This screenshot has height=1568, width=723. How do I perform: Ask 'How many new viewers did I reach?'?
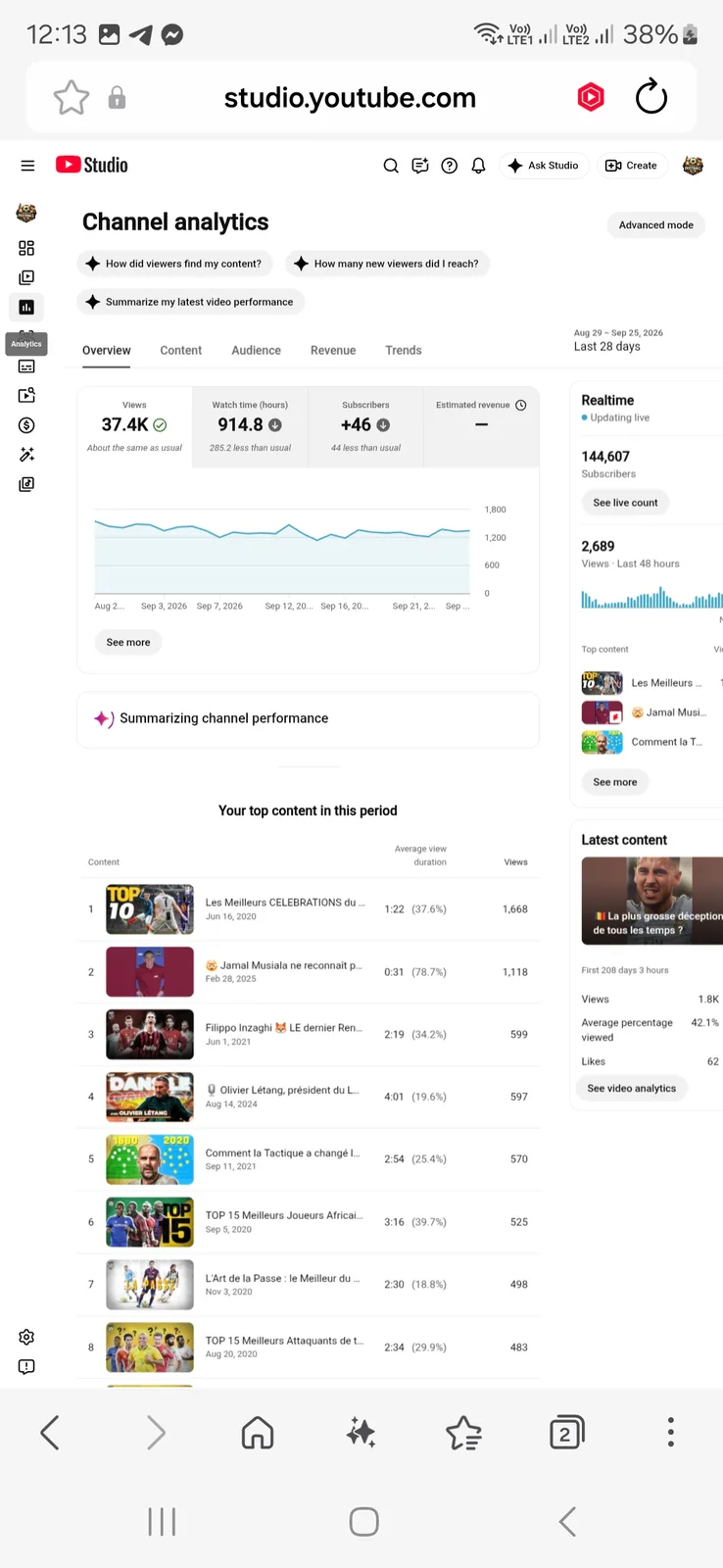click(x=387, y=264)
